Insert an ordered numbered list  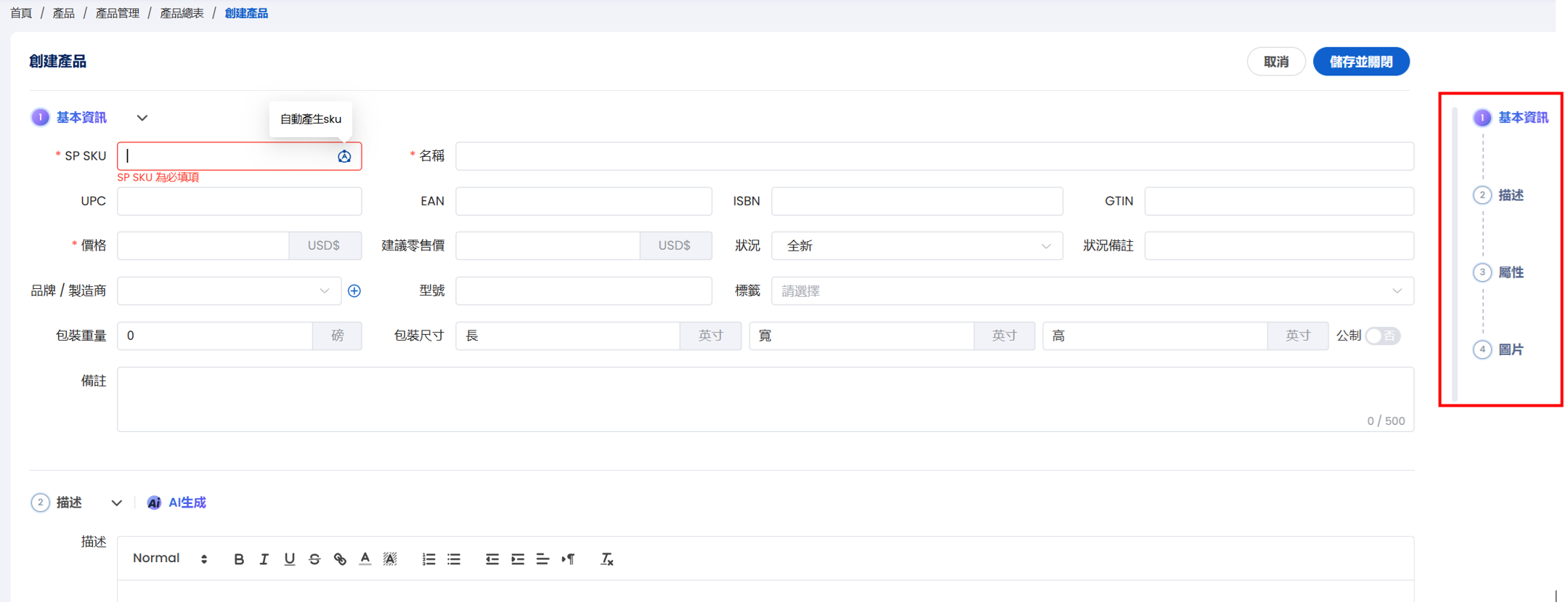point(428,559)
